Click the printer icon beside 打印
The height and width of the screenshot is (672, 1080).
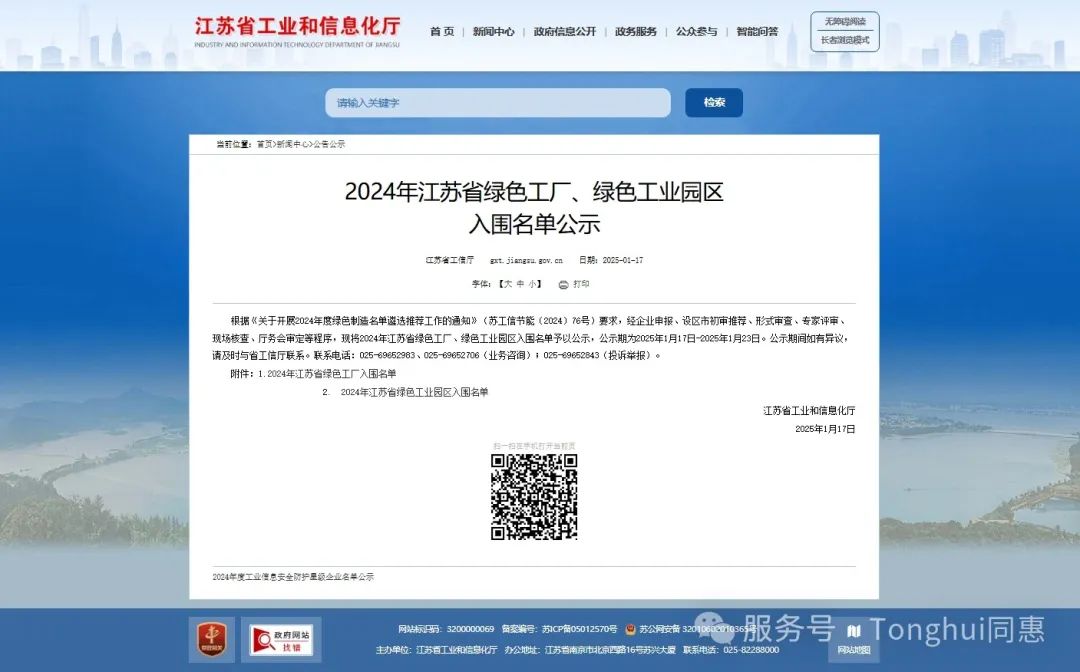563,285
